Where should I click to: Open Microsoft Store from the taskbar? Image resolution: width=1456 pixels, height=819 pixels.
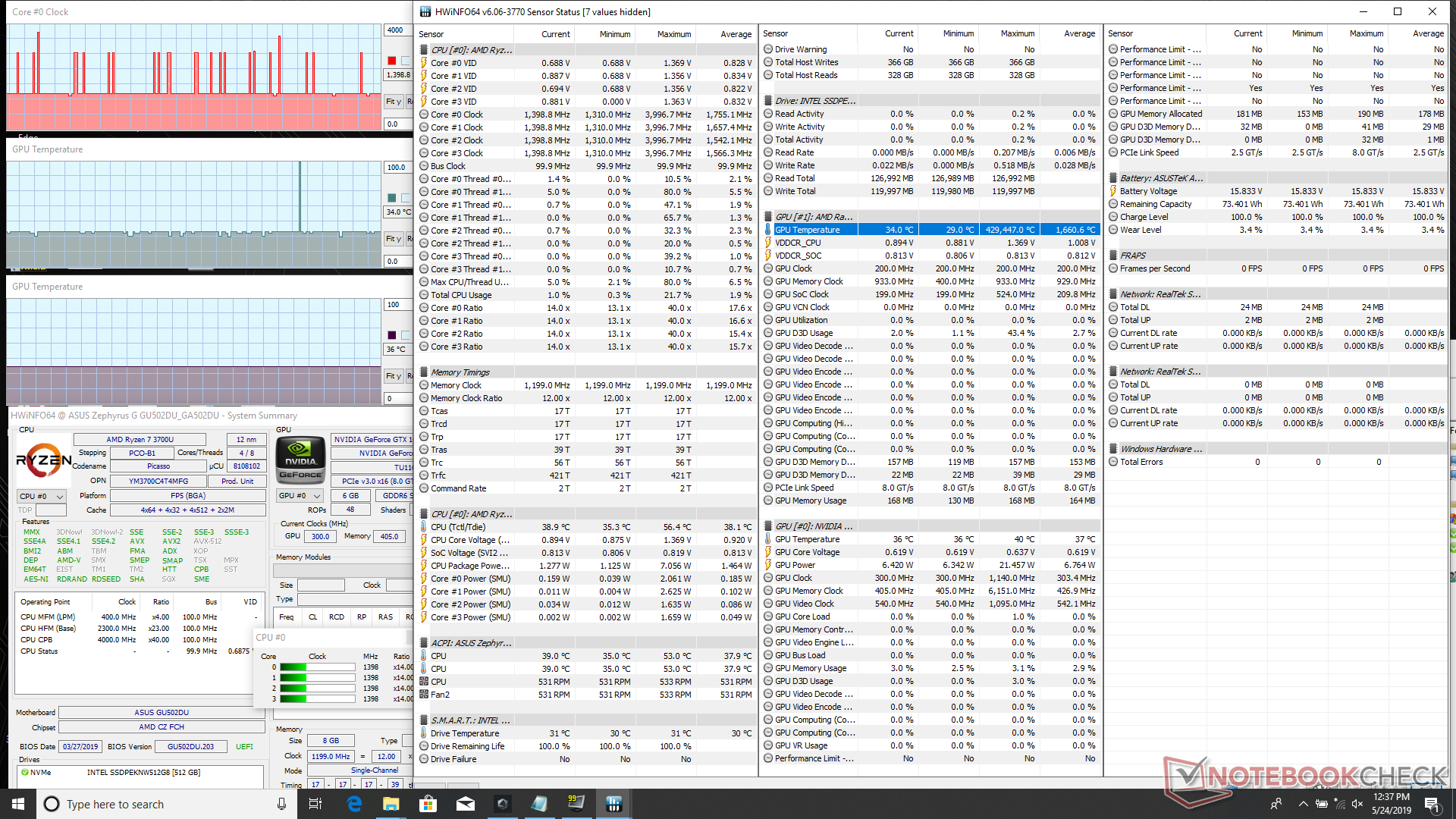428,804
